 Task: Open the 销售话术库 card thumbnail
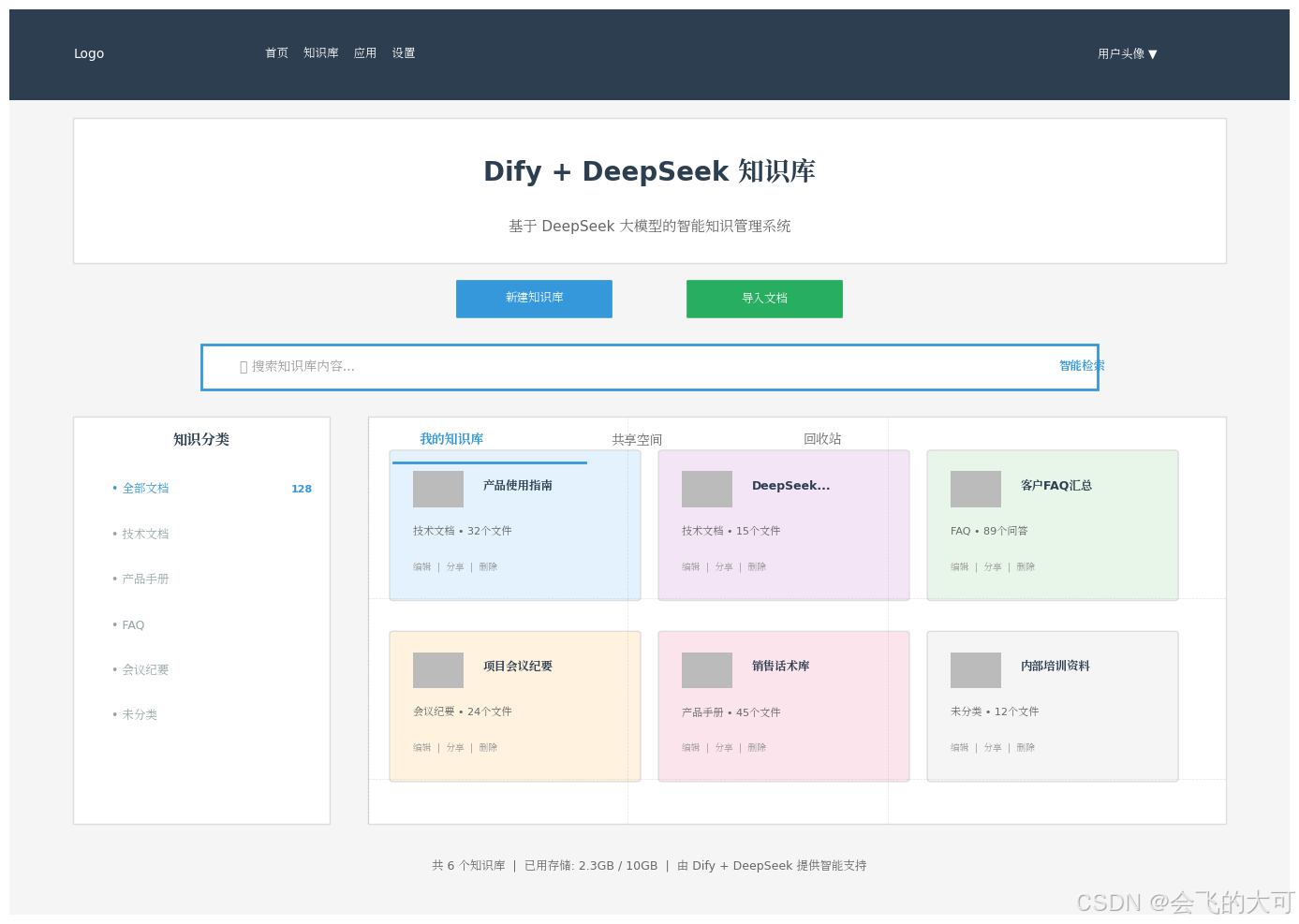point(707,670)
